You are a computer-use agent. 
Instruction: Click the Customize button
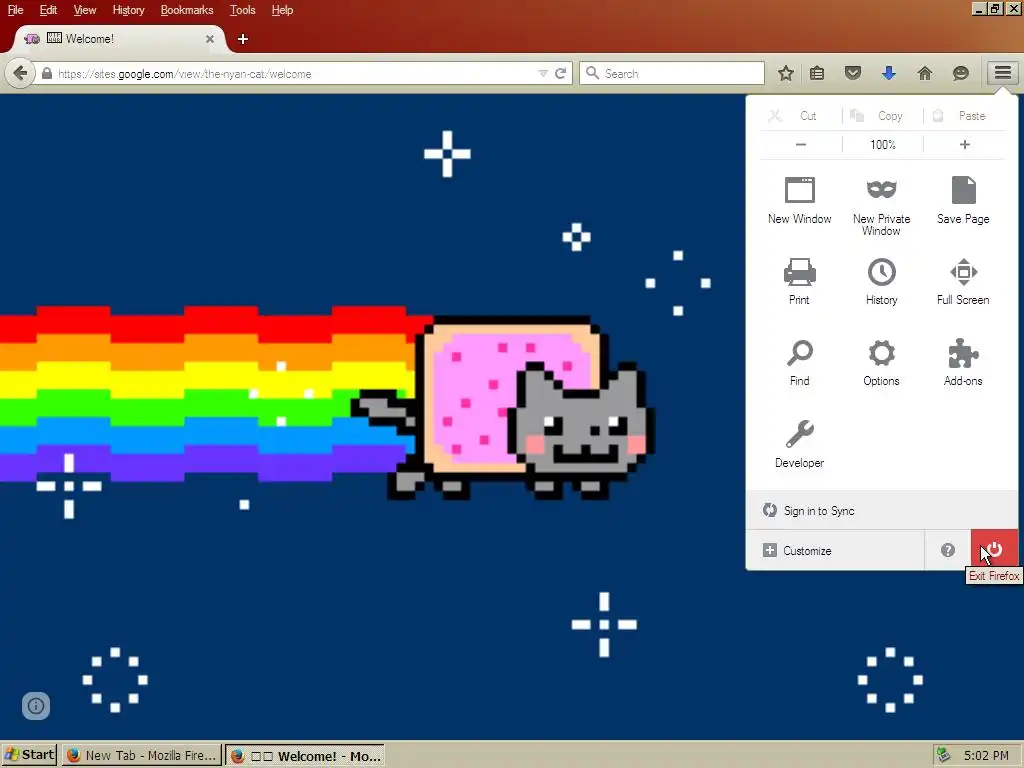835,550
